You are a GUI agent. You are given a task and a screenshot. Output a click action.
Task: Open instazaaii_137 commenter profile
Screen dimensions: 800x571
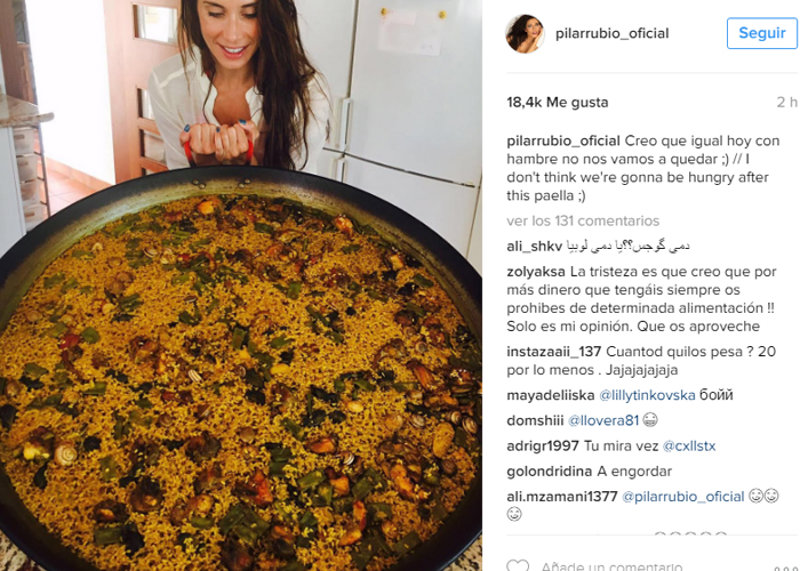(554, 352)
